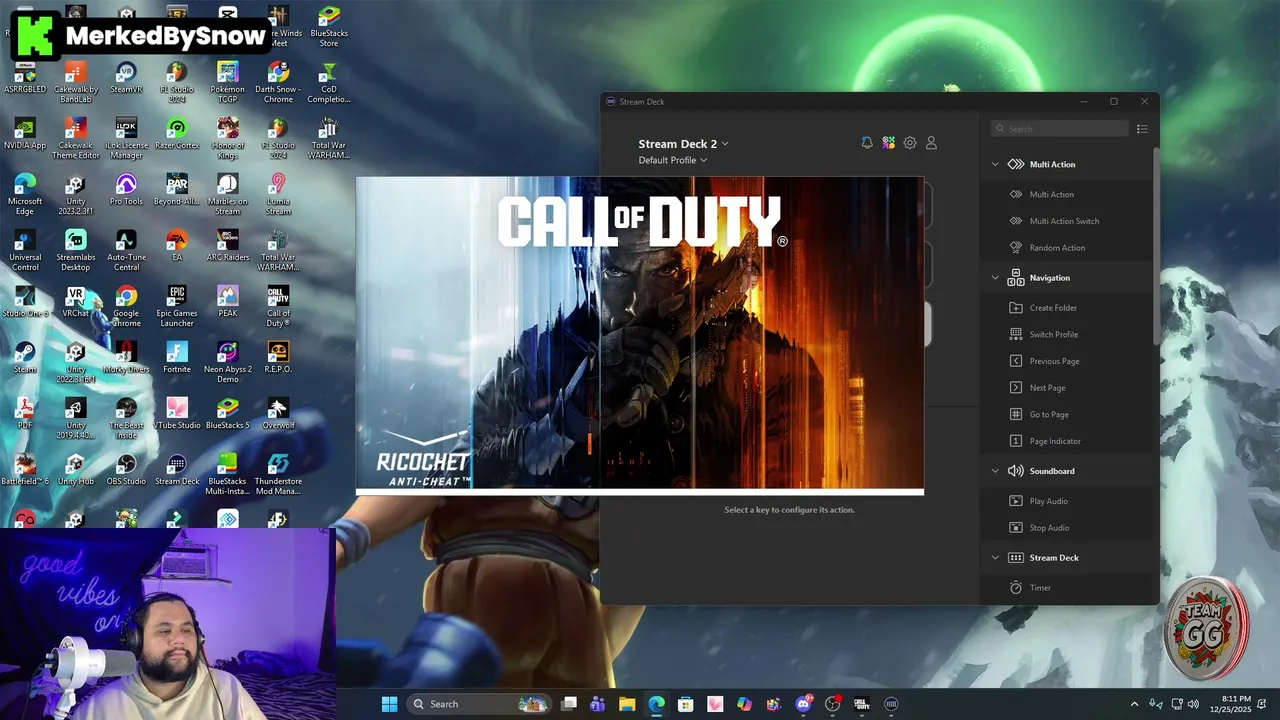Open the Auto-Tune Central desktop icon
Image resolution: width=1280 pixels, height=720 pixels.
tap(126, 250)
